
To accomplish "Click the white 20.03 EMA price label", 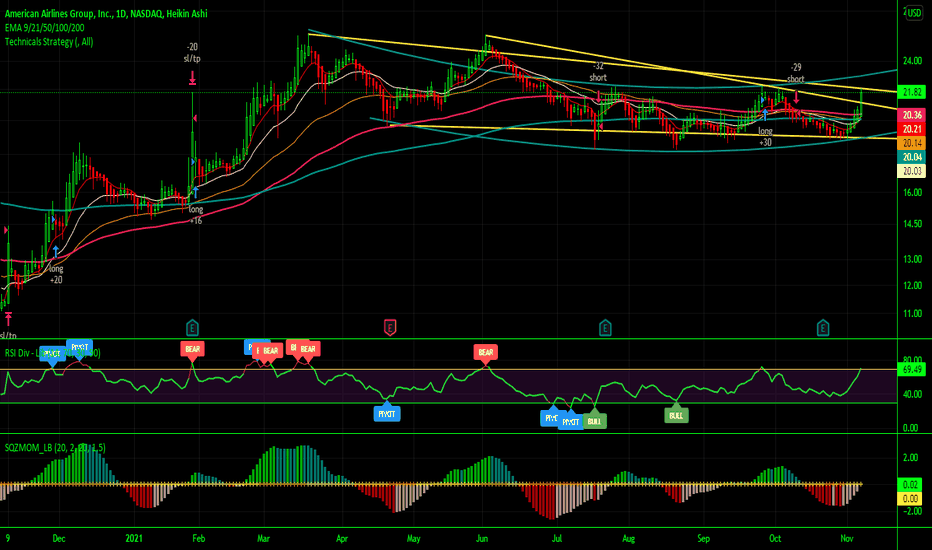I will coord(912,171).
